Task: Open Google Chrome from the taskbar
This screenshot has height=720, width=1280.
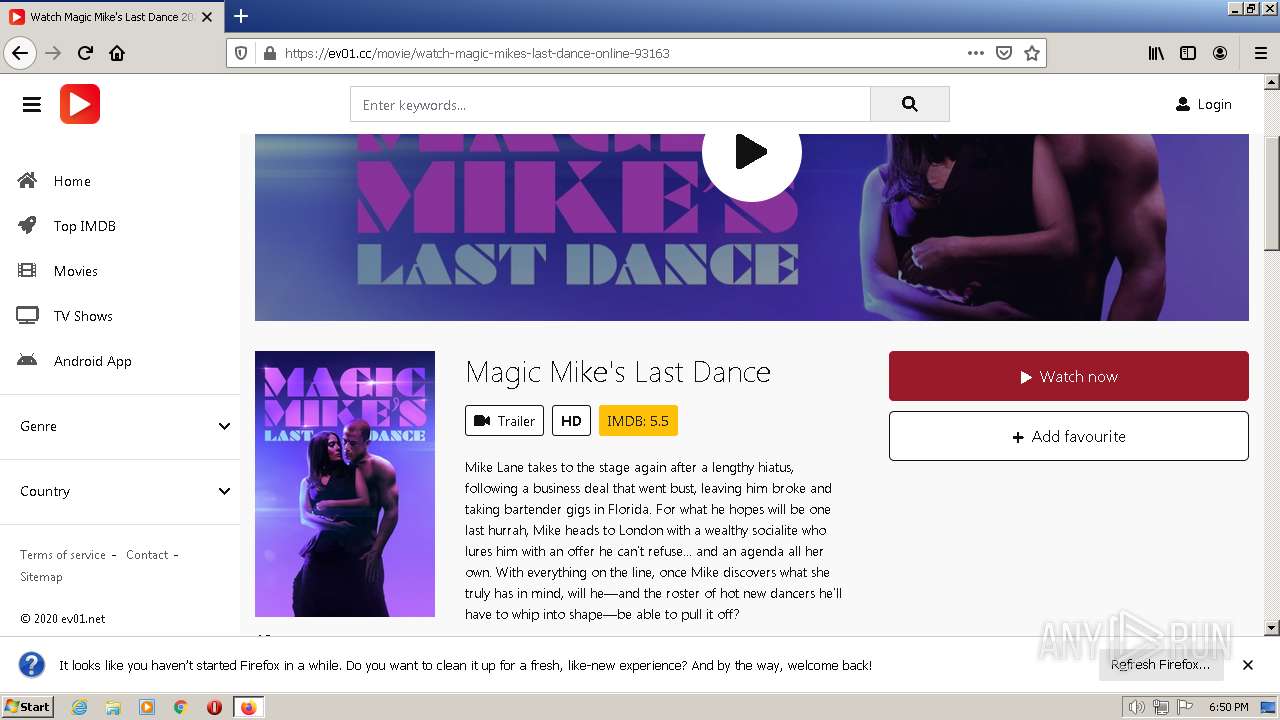Action: [181, 707]
